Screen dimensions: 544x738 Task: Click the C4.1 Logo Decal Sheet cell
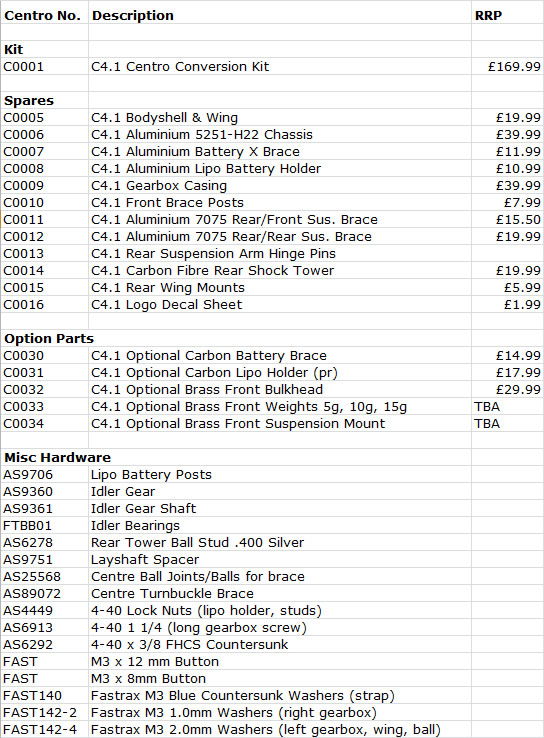(x=280, y=305)
